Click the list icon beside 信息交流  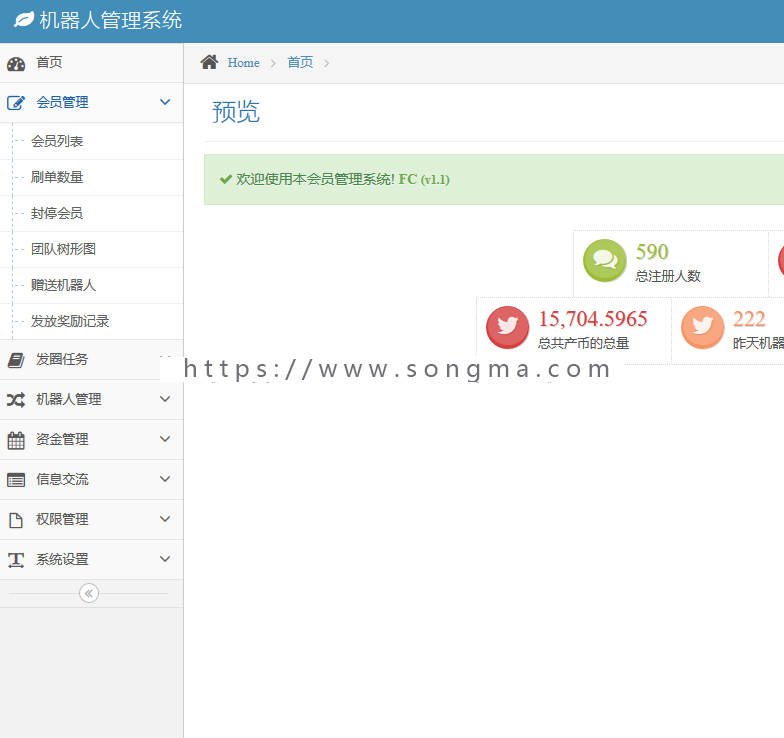point(16,480)
